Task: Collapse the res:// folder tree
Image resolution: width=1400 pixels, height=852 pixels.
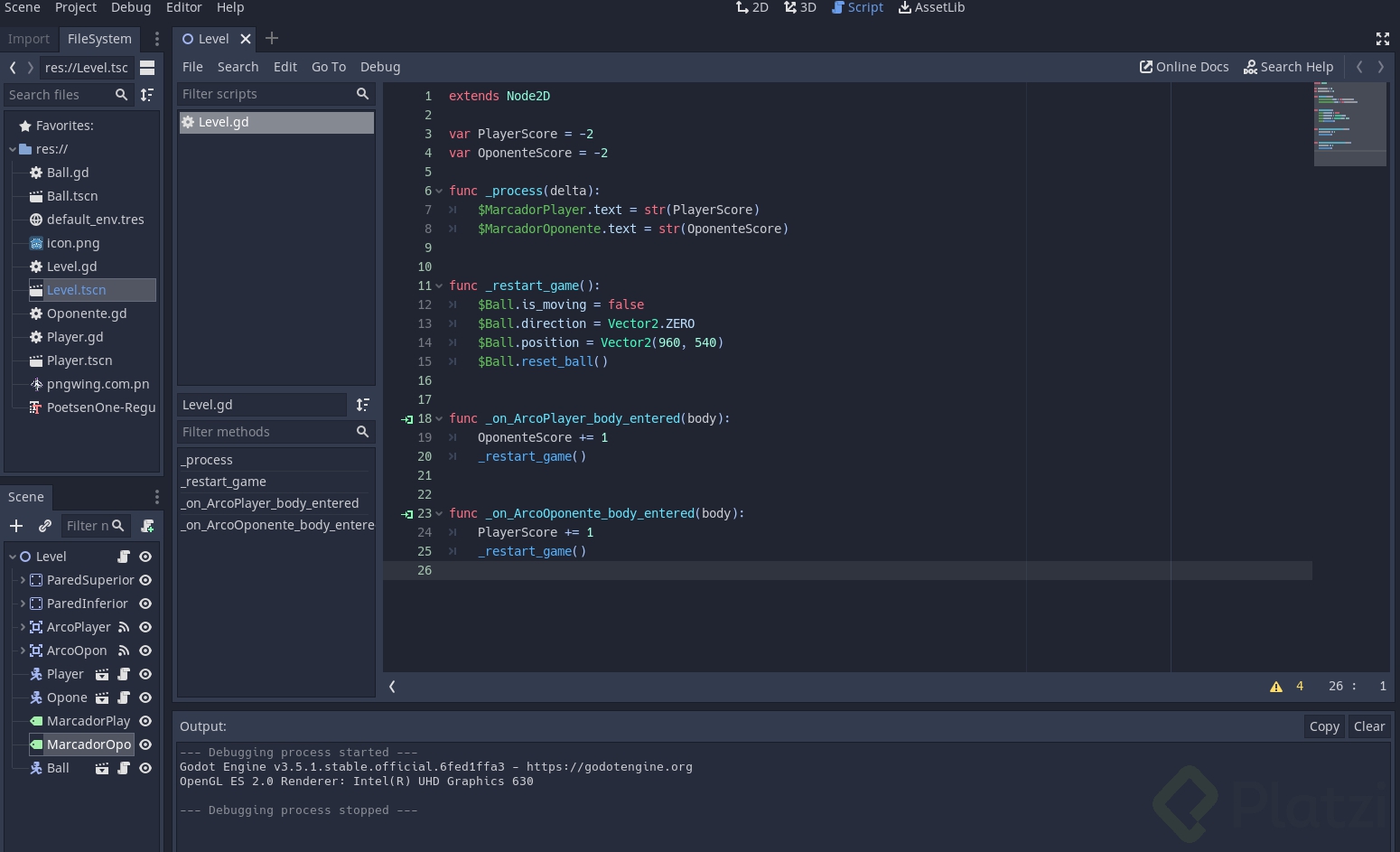Action: tap(12, 149)
